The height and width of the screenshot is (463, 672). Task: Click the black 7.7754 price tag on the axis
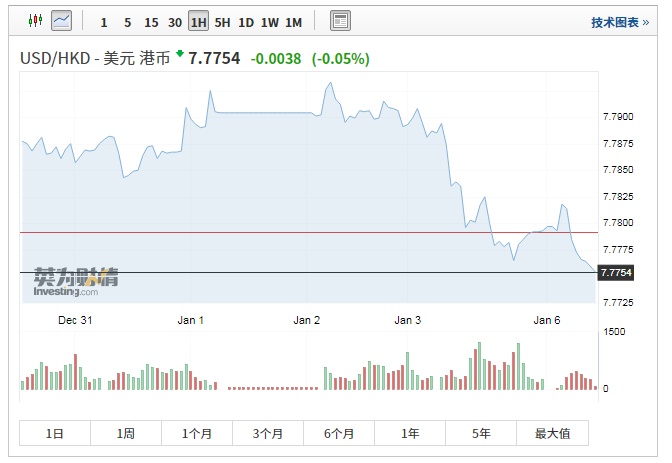616,273
